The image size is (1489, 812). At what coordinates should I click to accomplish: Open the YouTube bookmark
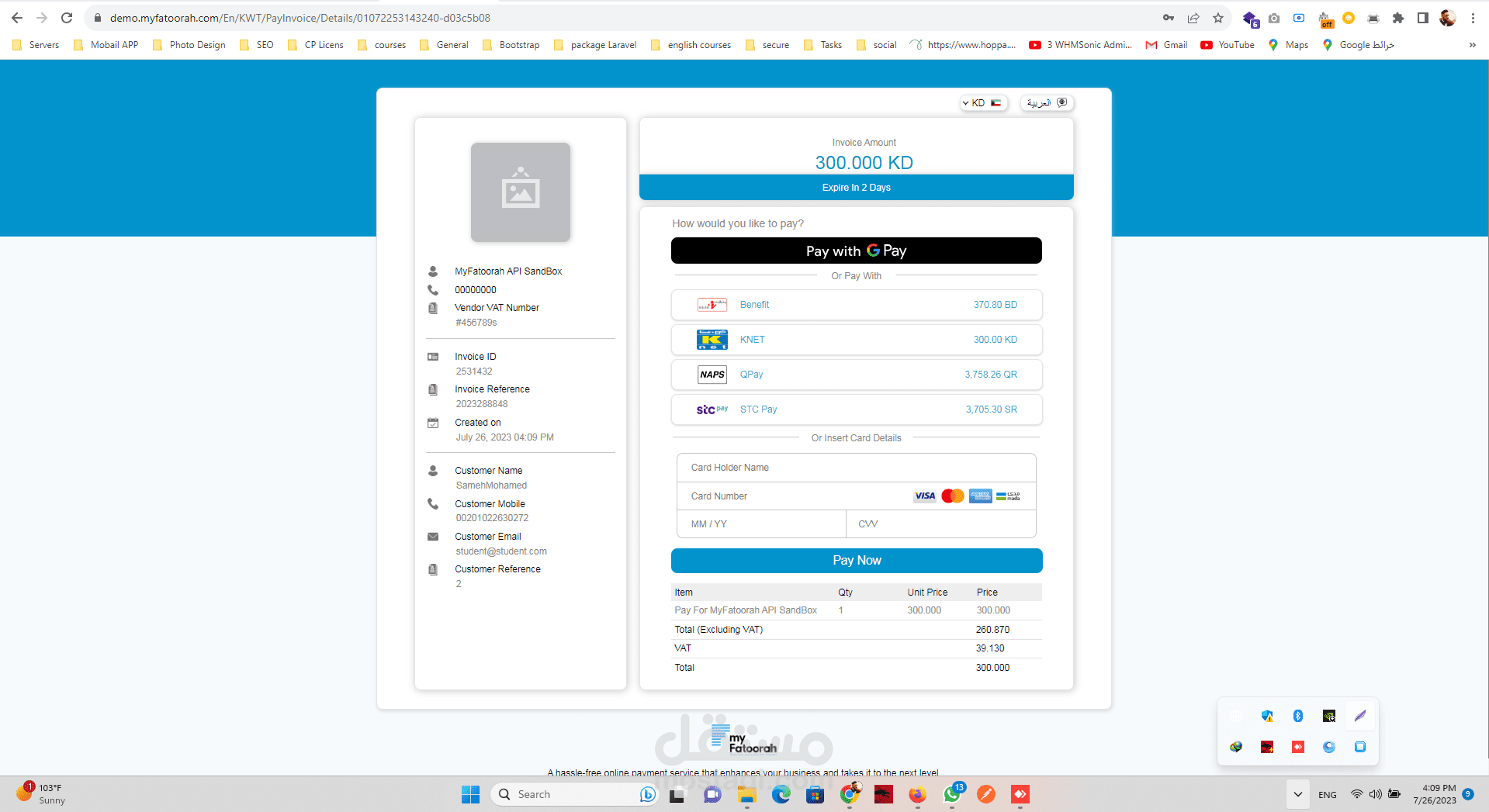point(1228,45)
